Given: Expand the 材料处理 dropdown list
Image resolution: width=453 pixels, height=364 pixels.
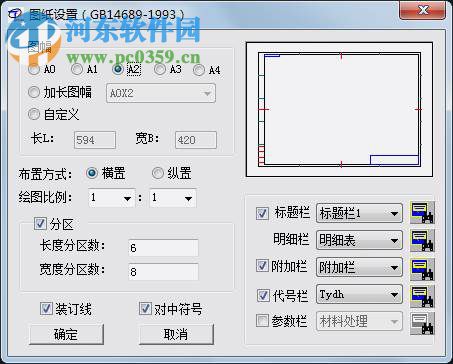Looking at the screenshot, I should coord(359,322).
